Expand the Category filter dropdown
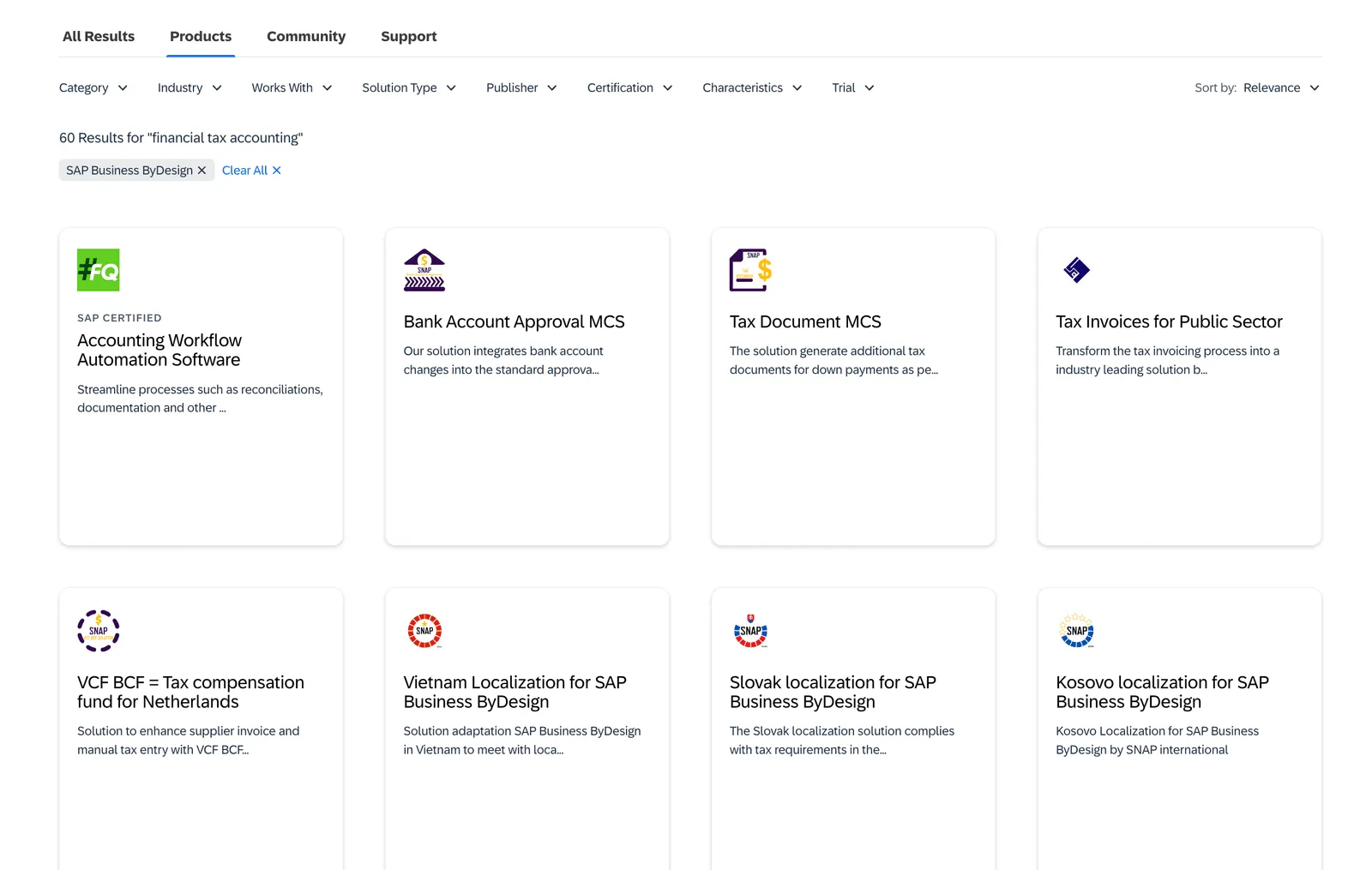 coord(93,87)
